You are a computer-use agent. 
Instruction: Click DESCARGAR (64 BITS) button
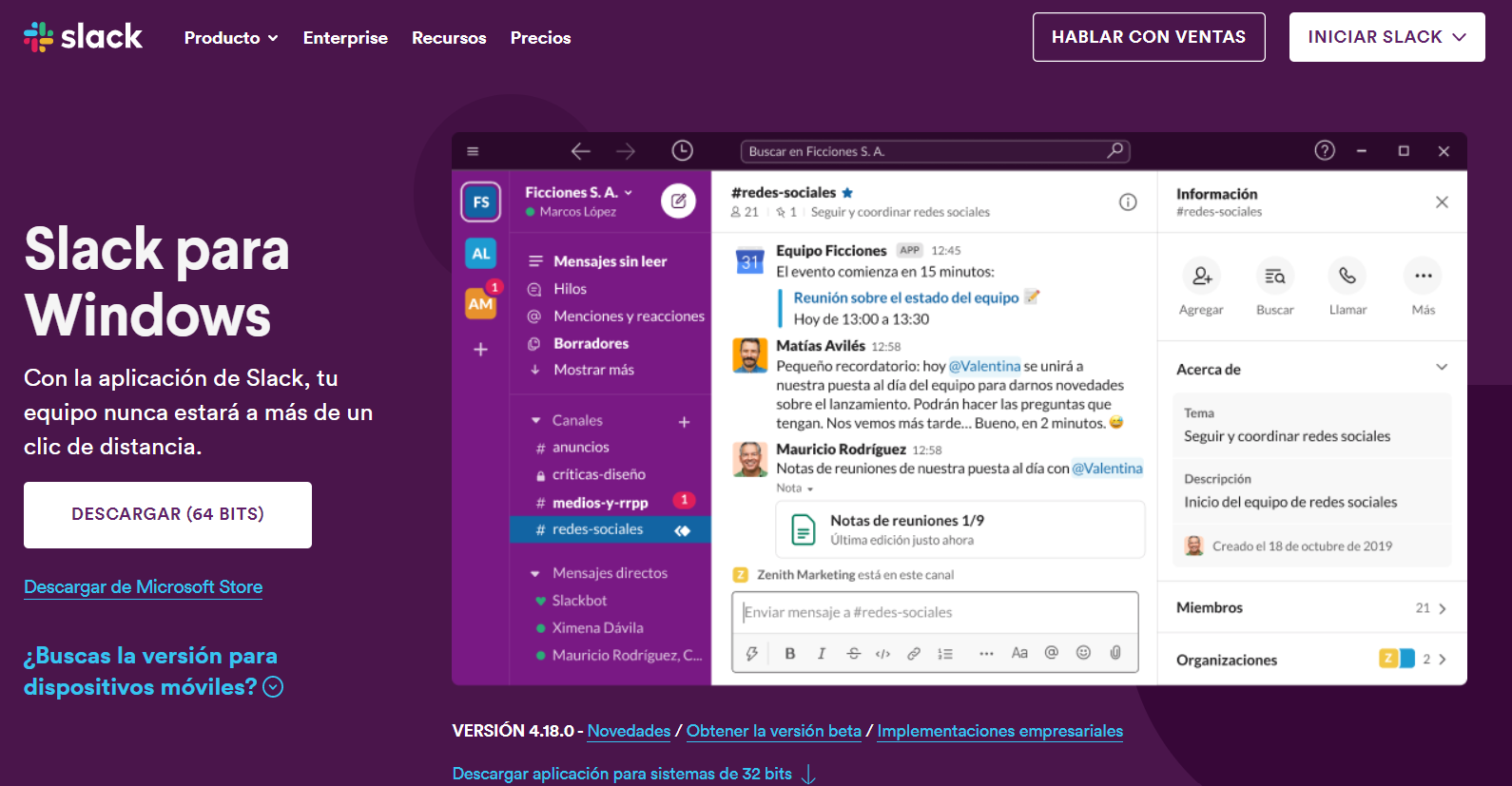tap(167, 514)
